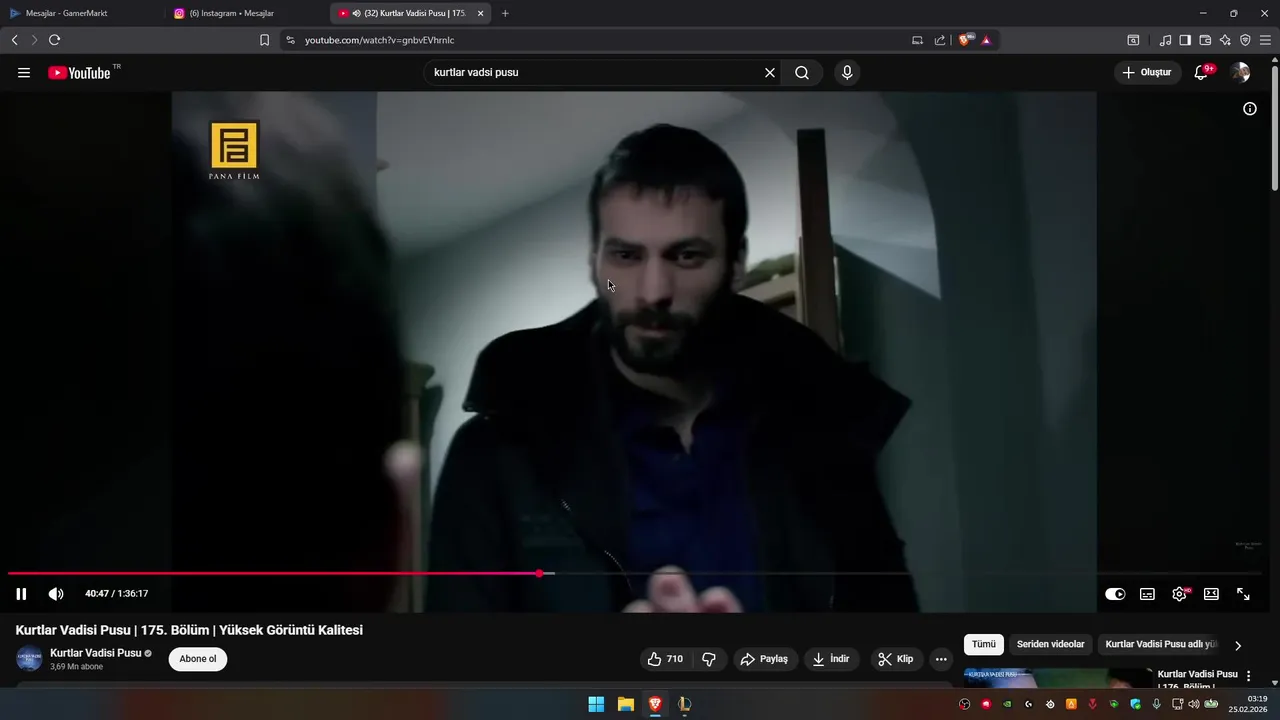Screen dimensions: 1280x720
Task: Show the video info card icon
Action: coord(1250,109)
